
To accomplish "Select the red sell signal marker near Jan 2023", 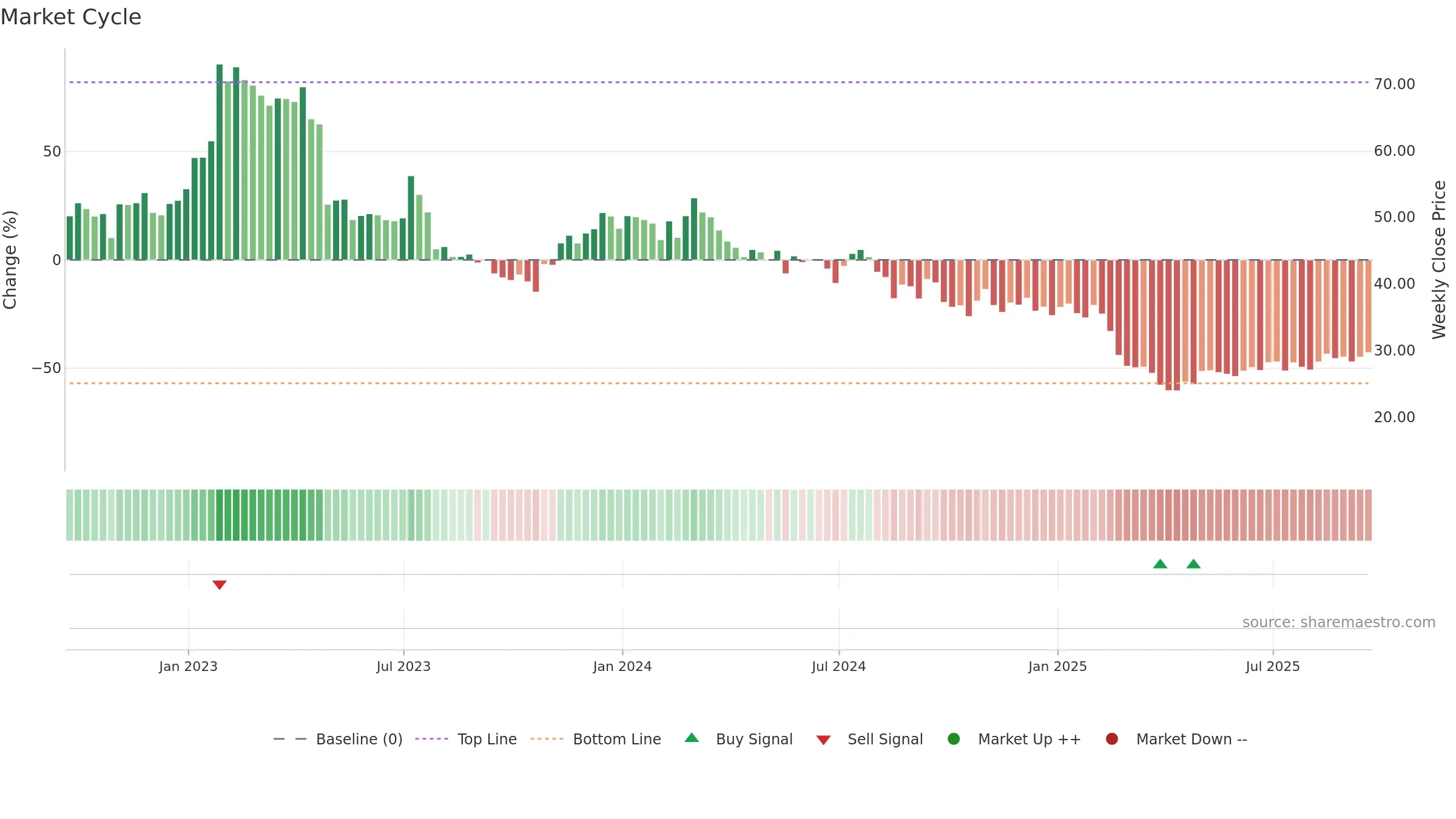I will [x=220, y=585].
